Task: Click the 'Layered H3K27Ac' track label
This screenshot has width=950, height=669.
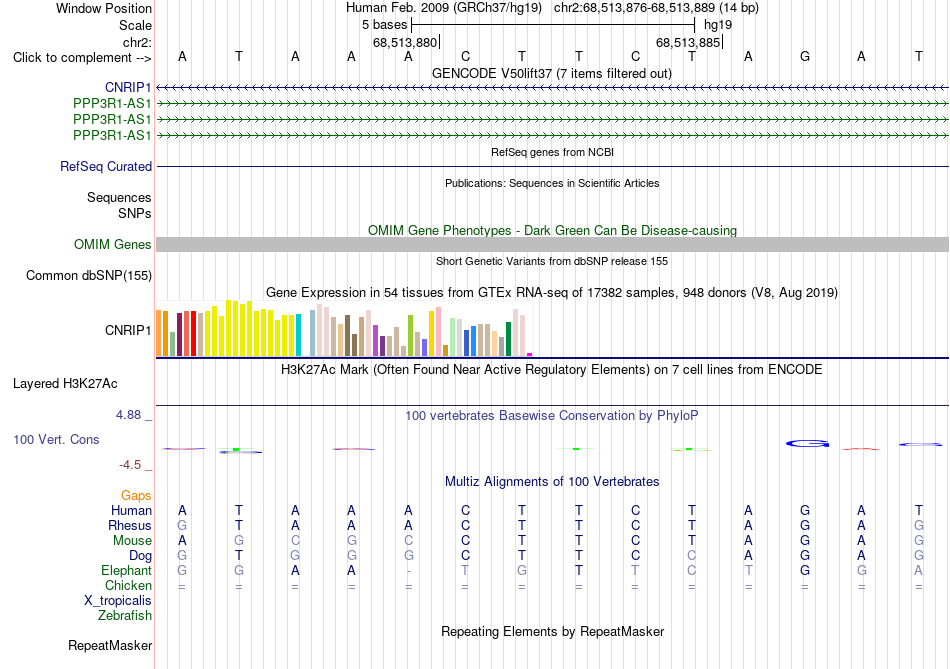Action: point(65,384)
